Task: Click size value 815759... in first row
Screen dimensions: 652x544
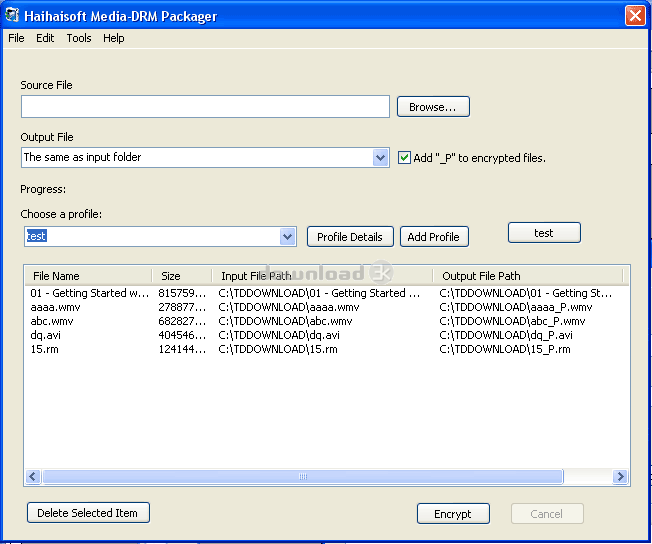Action: [182, 293]
